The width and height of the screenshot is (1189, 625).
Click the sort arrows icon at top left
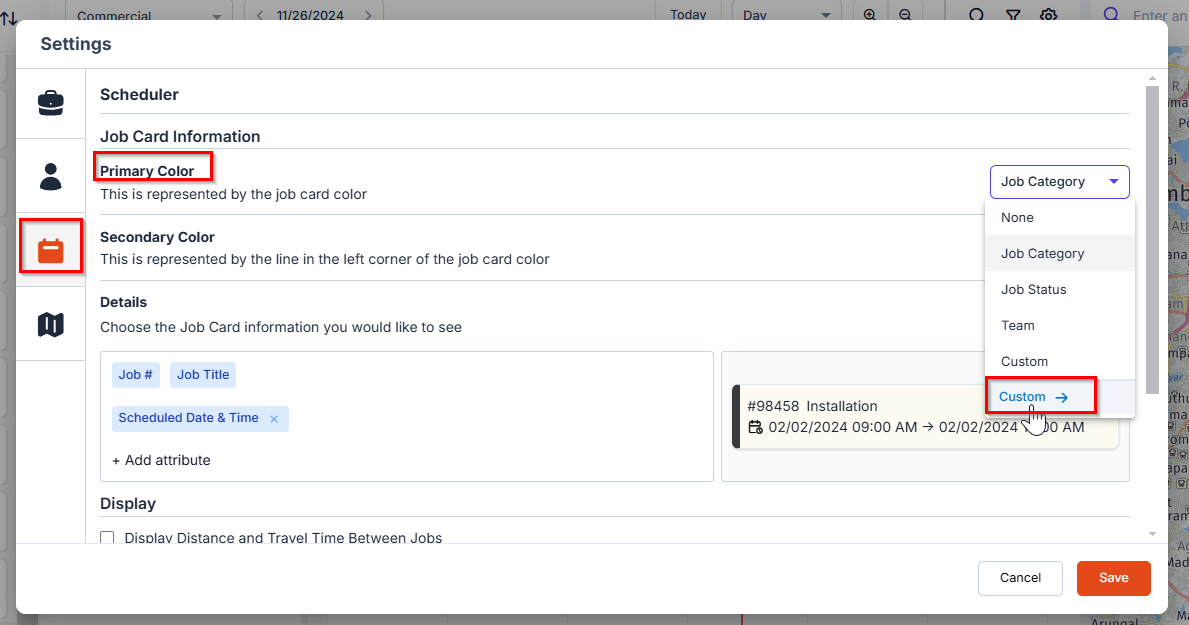coord(9,17)
